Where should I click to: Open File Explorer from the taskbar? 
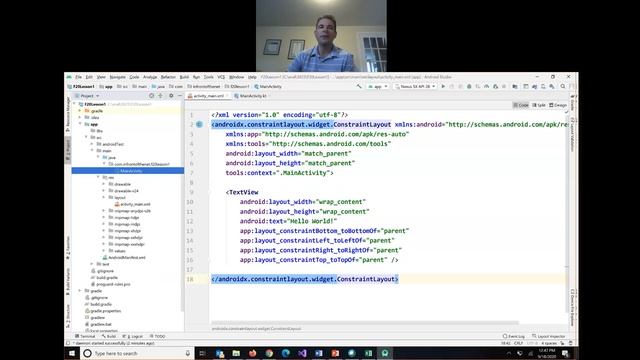pyautogui.click(x=236, y=353)
